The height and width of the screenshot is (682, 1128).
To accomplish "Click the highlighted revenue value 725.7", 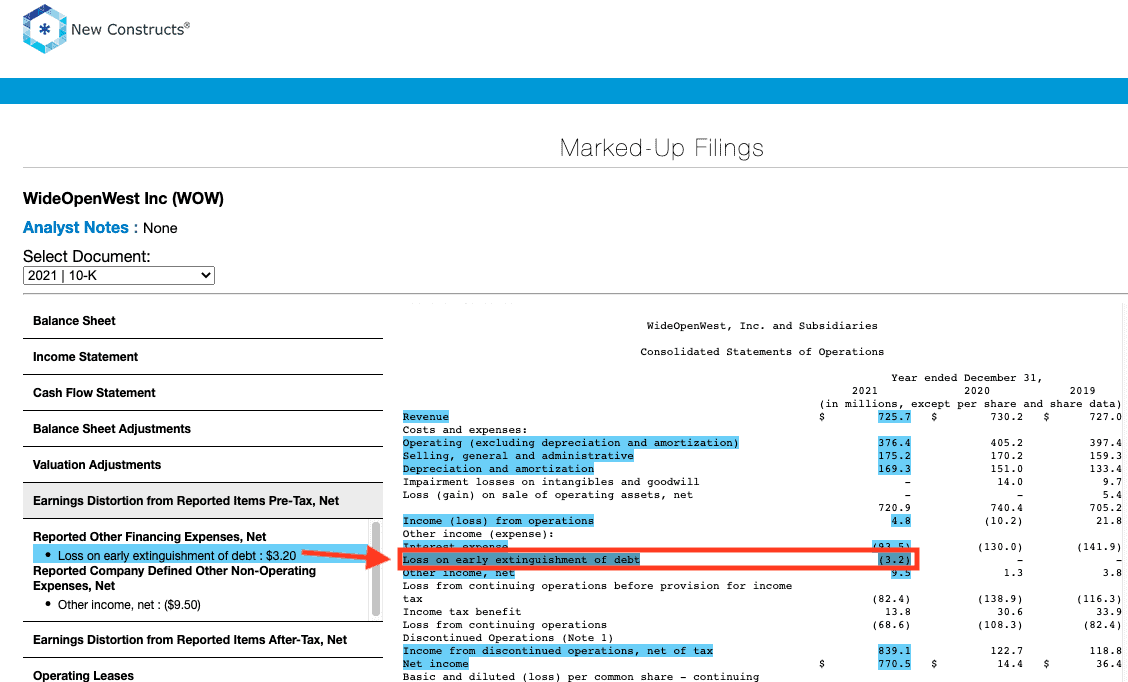I will point(894,417).
